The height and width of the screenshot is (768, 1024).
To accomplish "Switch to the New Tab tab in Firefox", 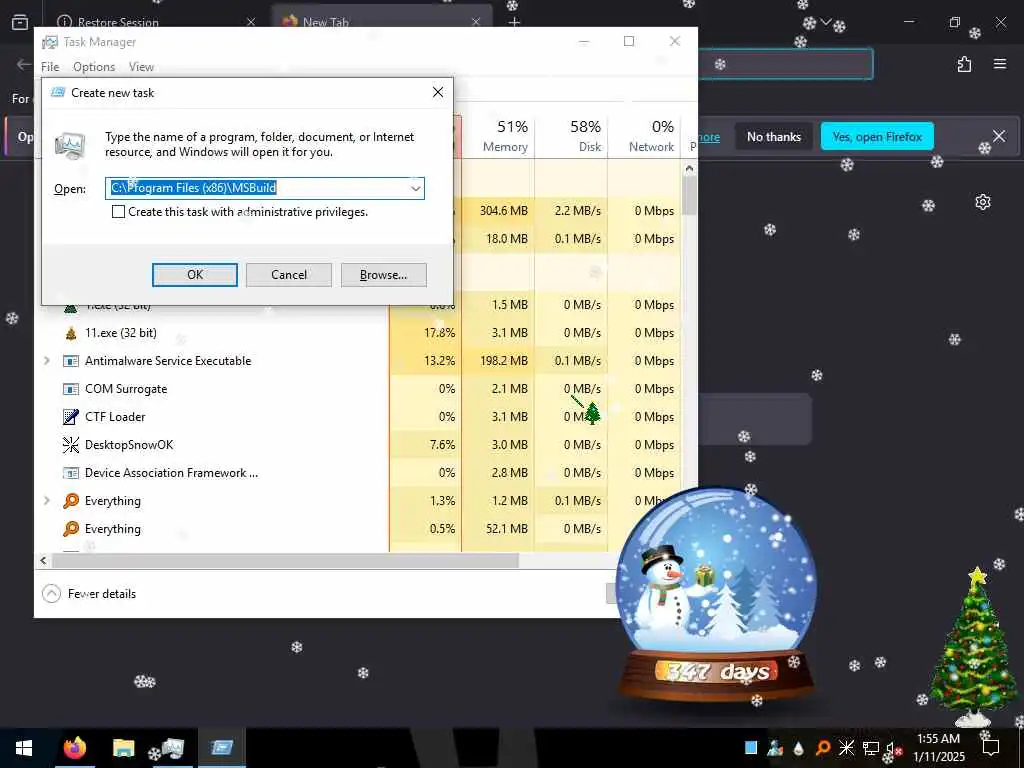I will (x=381, y=22).
